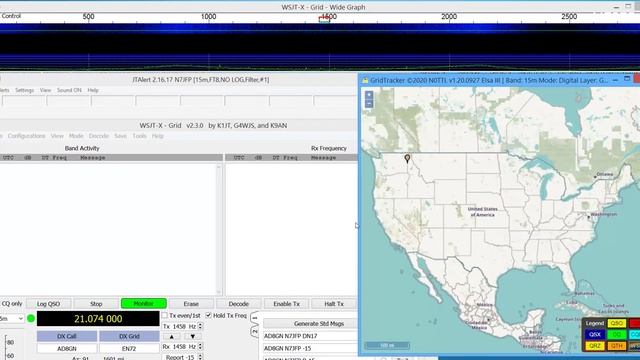
Task: Click the Enable Tx button
Action: pyautogui.click(x=287, y=304)
